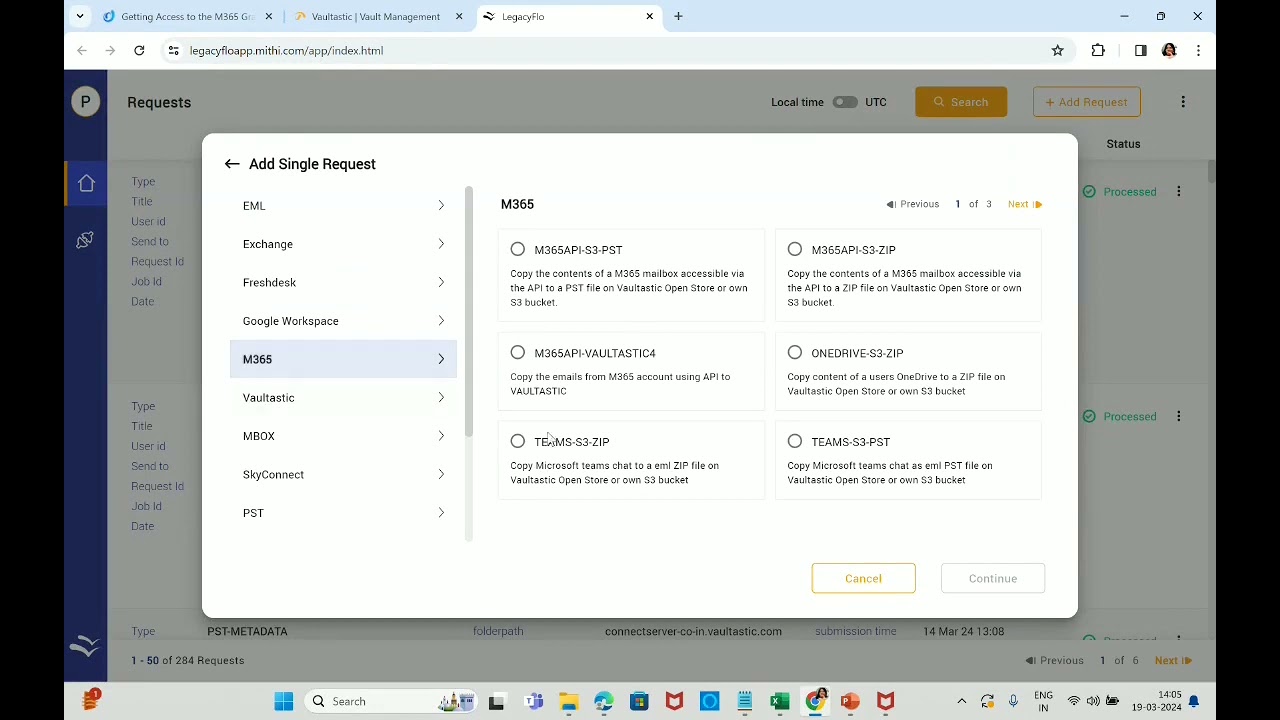This screenshot has width=1280, height=720.
Task: Switch to Getting Access to the M365 tab
Action: point(186,17)
